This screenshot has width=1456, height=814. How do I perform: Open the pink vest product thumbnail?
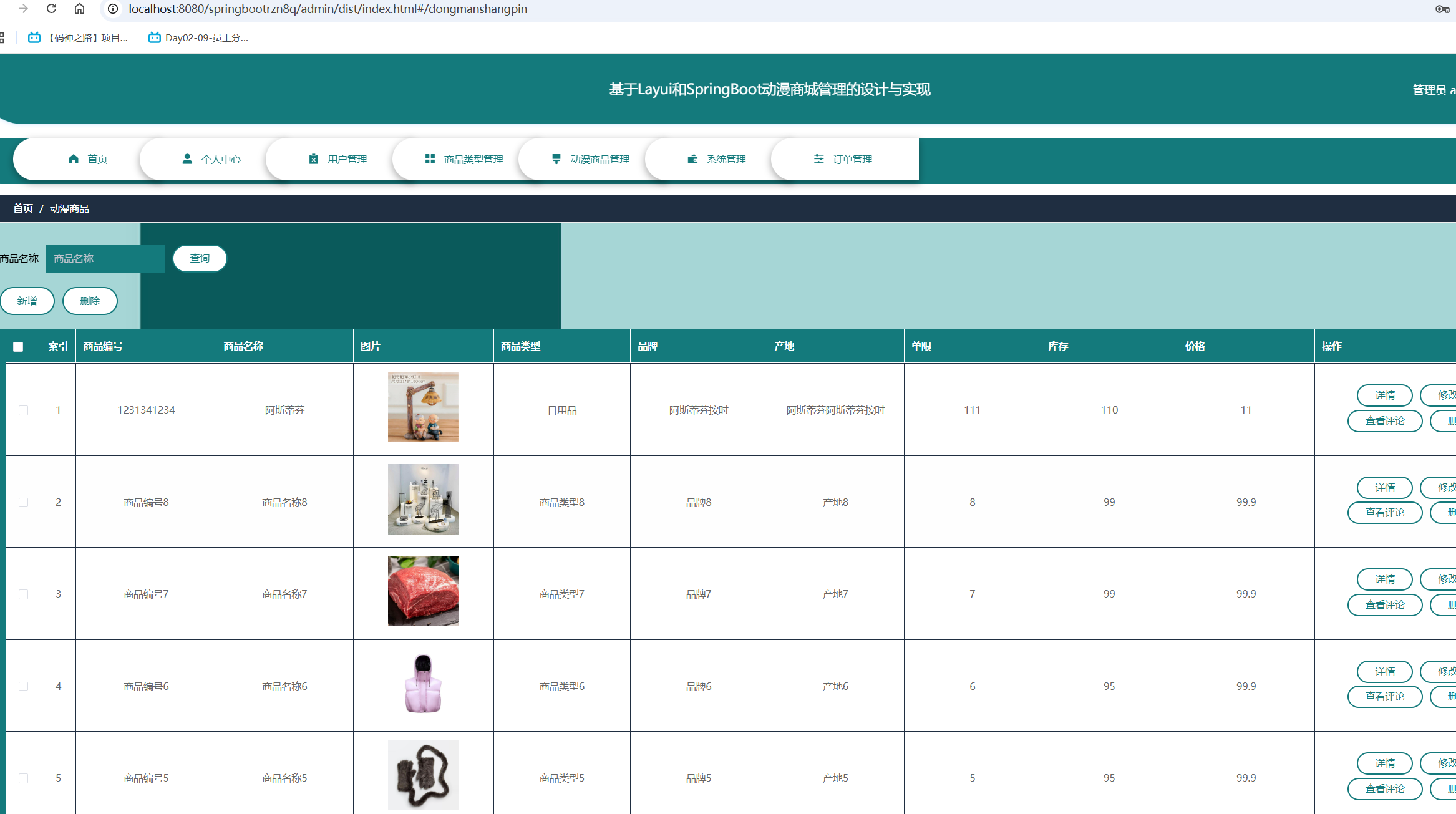pos(423,684)
